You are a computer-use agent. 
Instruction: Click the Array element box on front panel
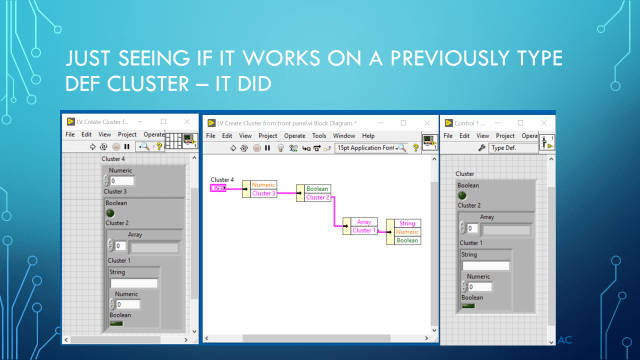point(154,248)
